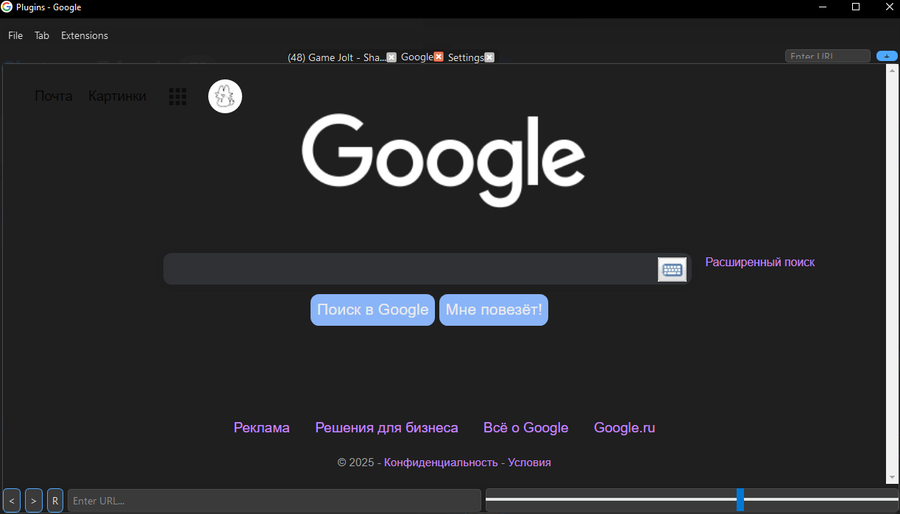Click the Google logo

pos(443,160)
